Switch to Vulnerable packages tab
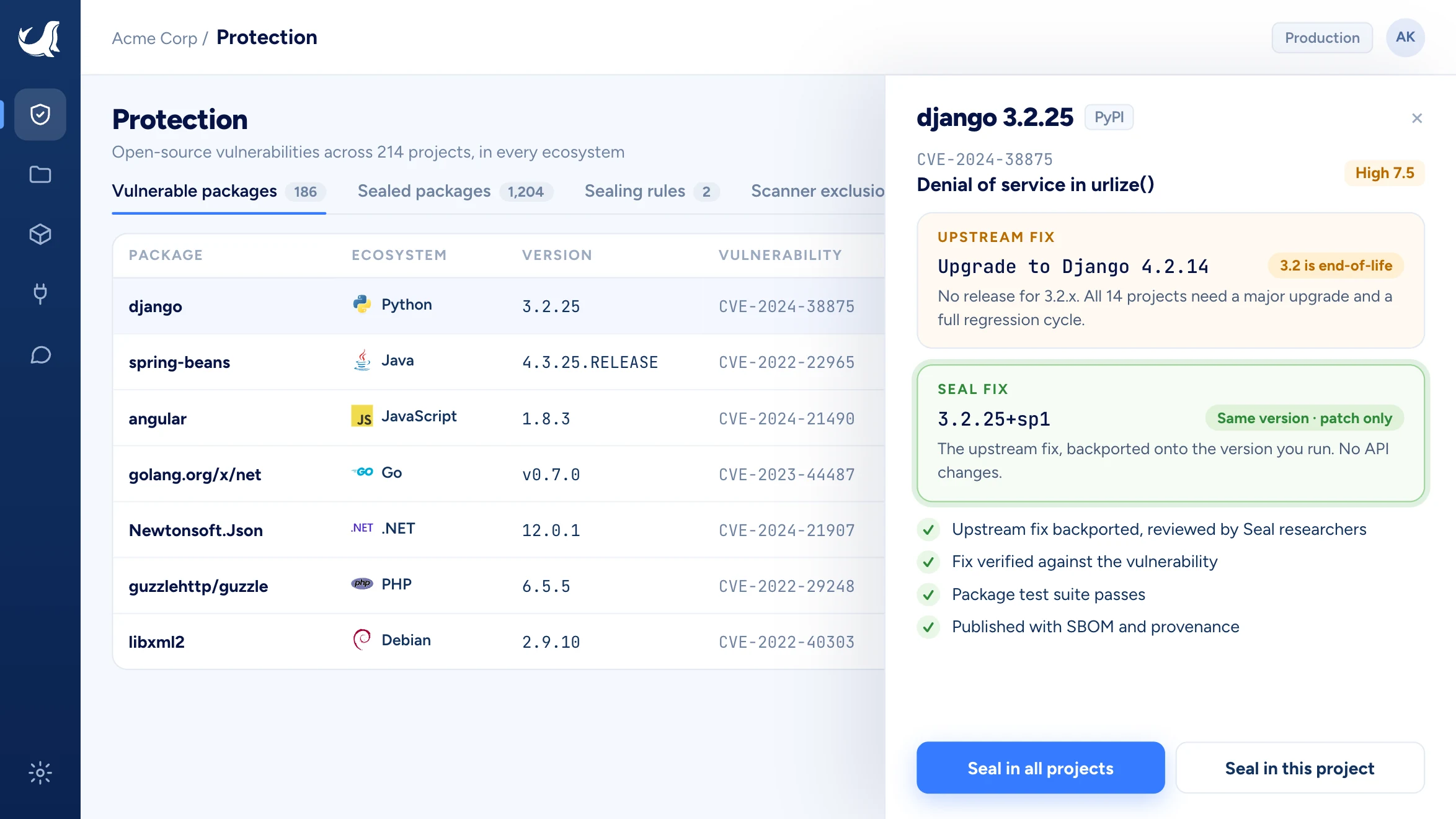1456x819 pixels. pos(219,191)
